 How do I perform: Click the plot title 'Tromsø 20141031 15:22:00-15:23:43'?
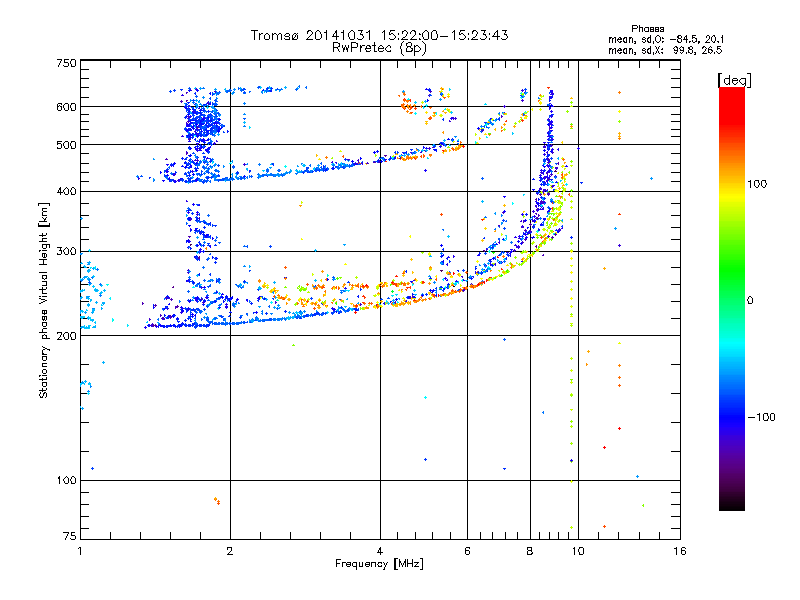(x=379, y=35)
